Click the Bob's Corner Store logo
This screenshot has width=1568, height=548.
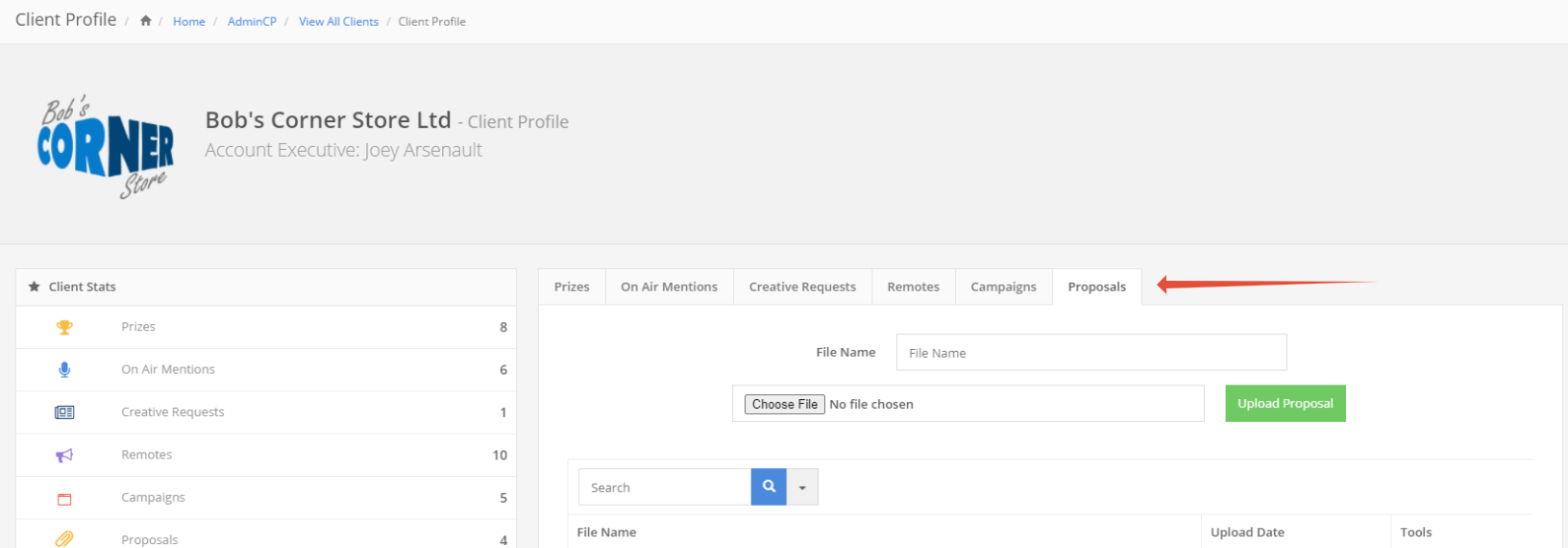pyautogui.click(x=106, y=146)
